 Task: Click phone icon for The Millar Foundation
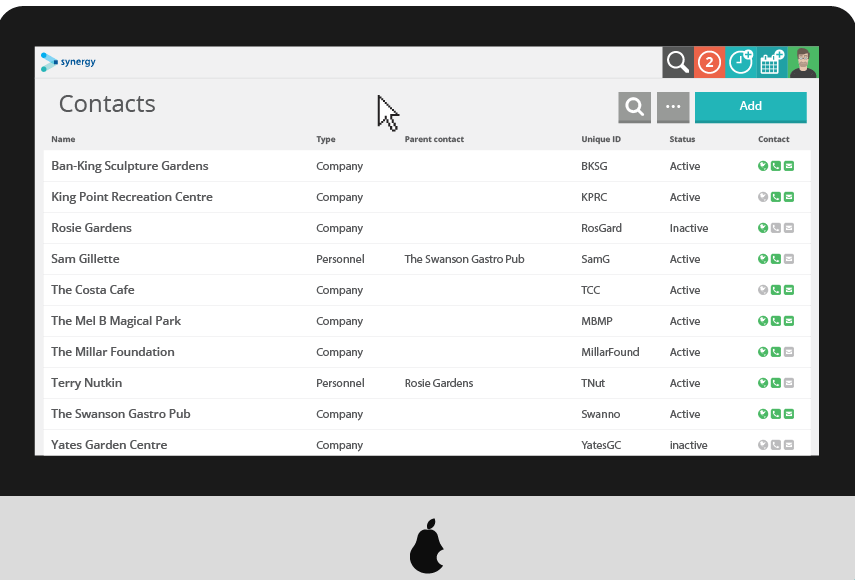[776, 352]
